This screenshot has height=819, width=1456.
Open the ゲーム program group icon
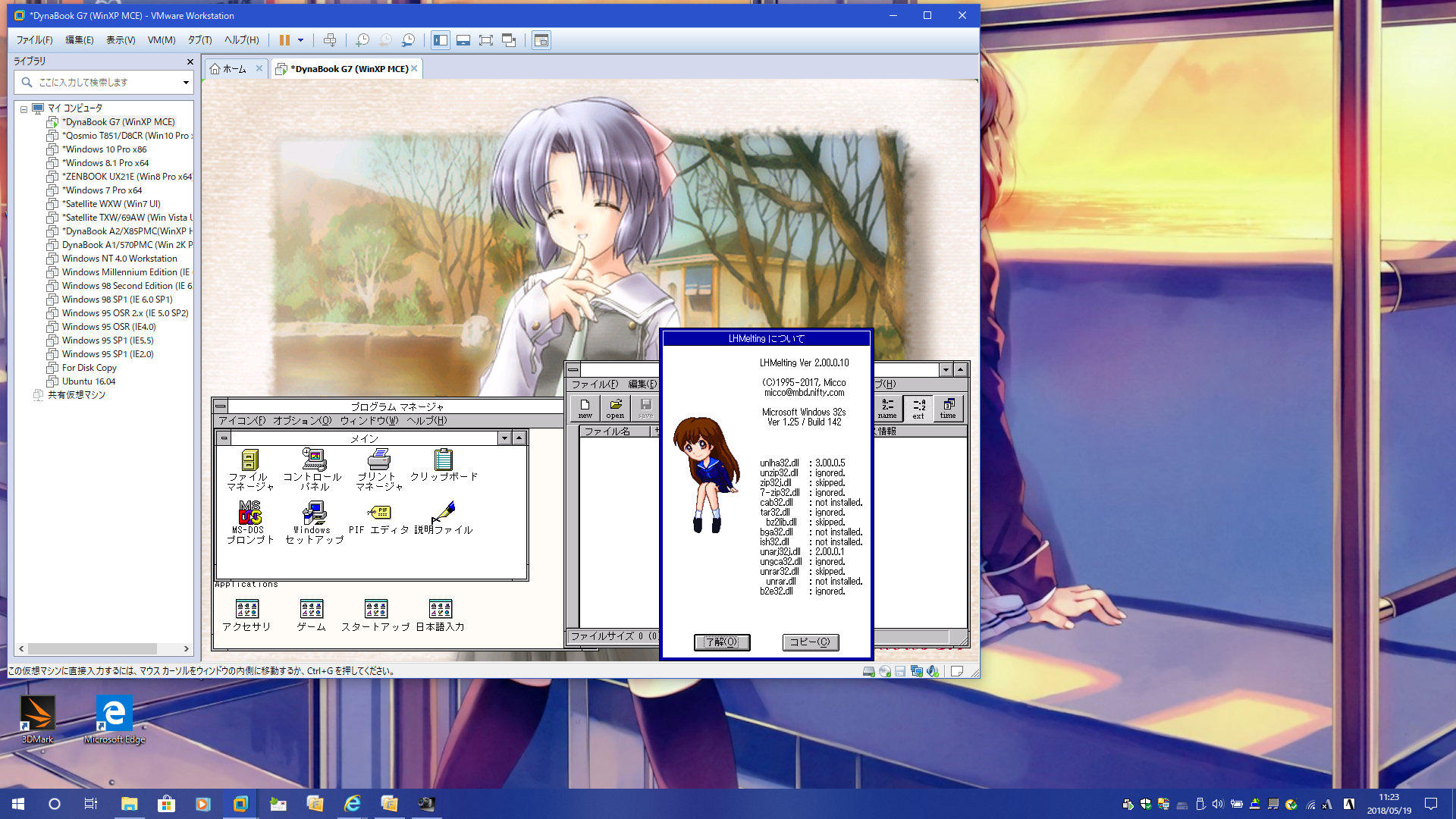pyautogui.click(x=312, y=615)
